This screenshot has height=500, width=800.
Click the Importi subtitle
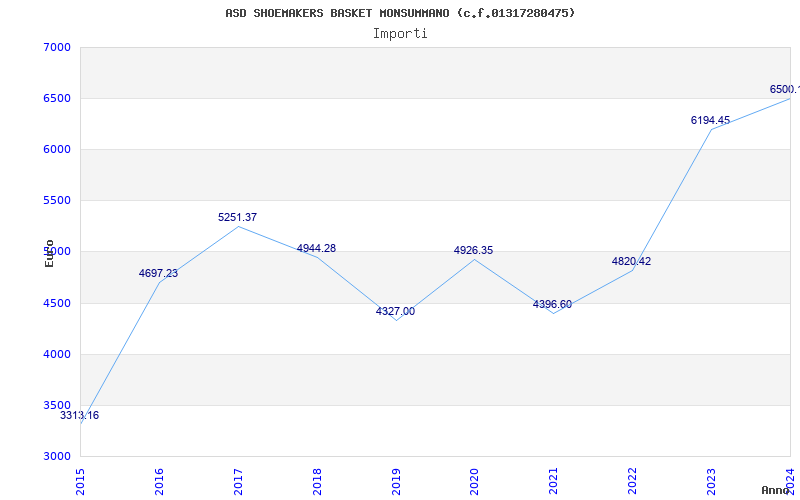pyautogui.click(x=400, y=34)
